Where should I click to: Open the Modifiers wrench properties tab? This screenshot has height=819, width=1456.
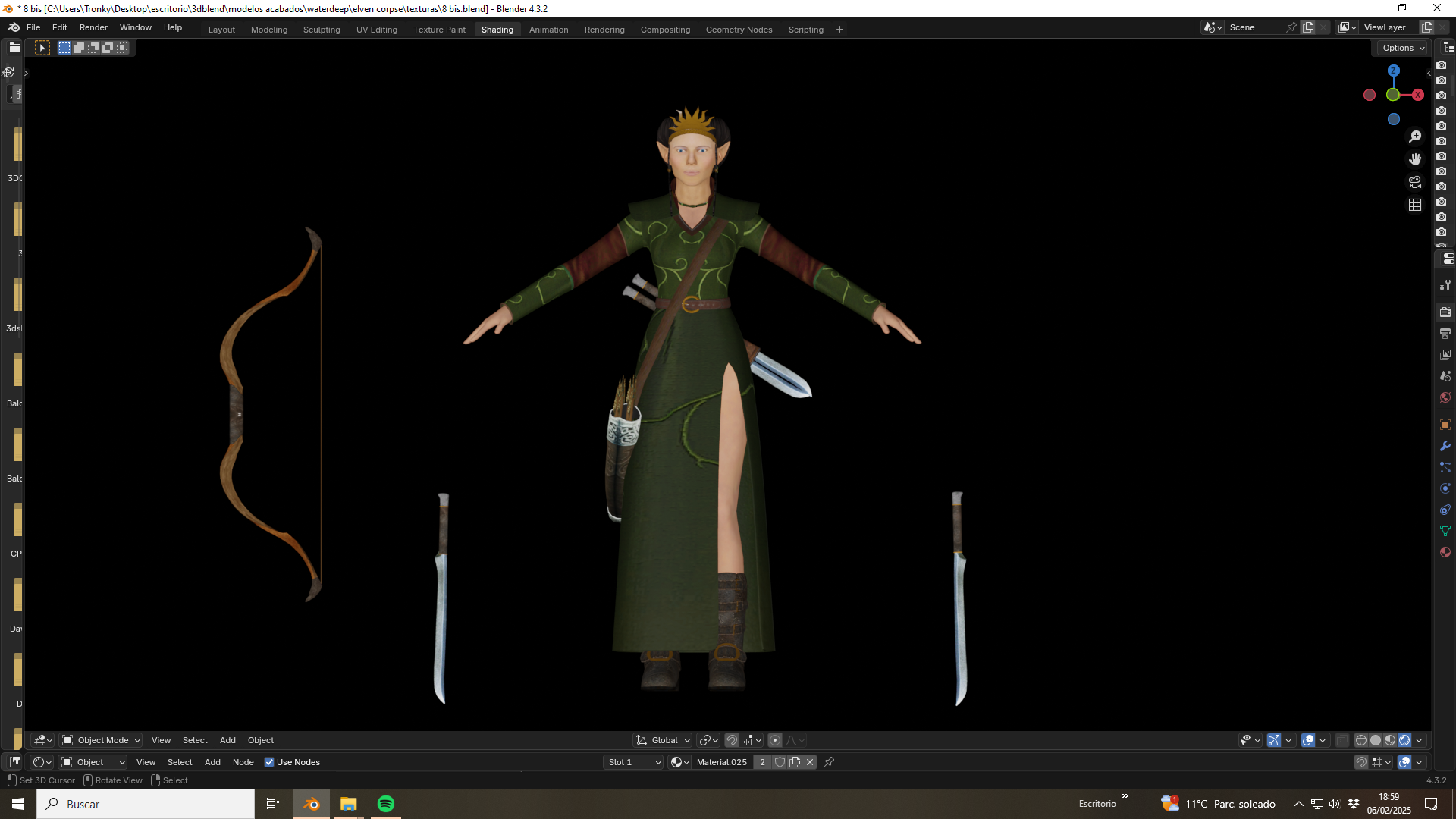pyautogui.click(x=1445, y=446)
